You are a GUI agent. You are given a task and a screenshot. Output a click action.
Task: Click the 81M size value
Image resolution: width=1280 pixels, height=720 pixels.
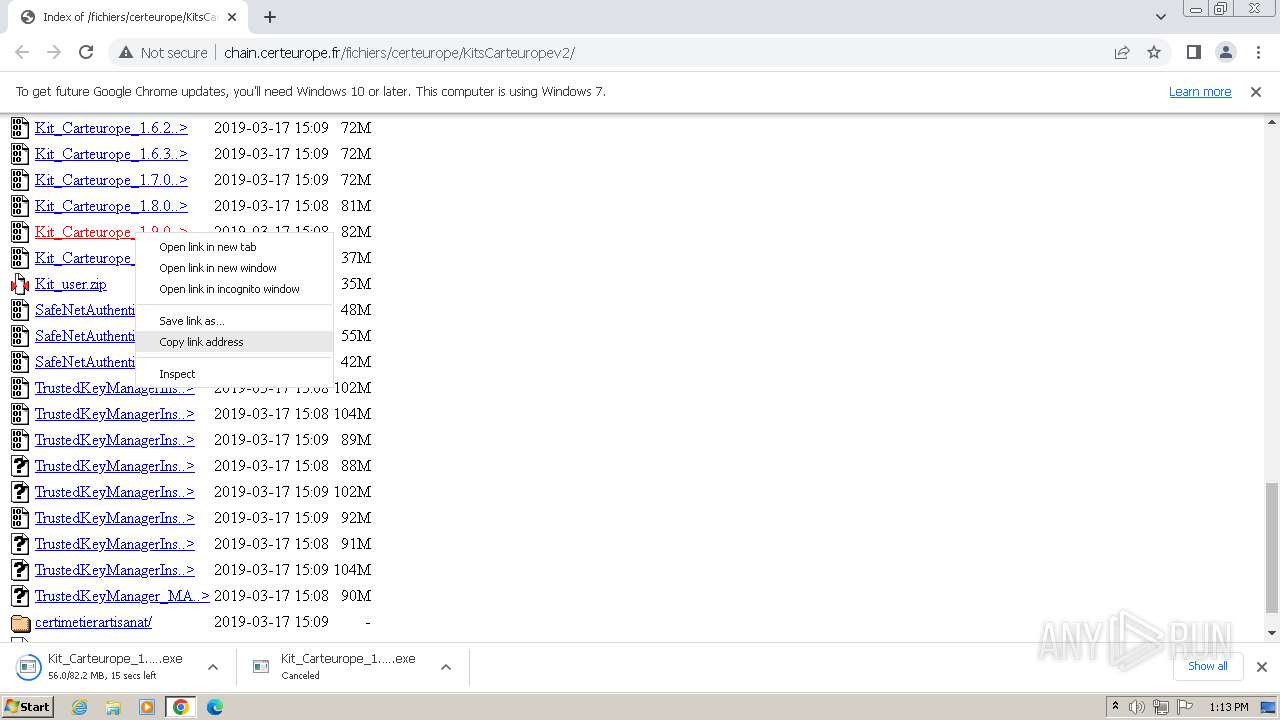click(x=356, y=206)
